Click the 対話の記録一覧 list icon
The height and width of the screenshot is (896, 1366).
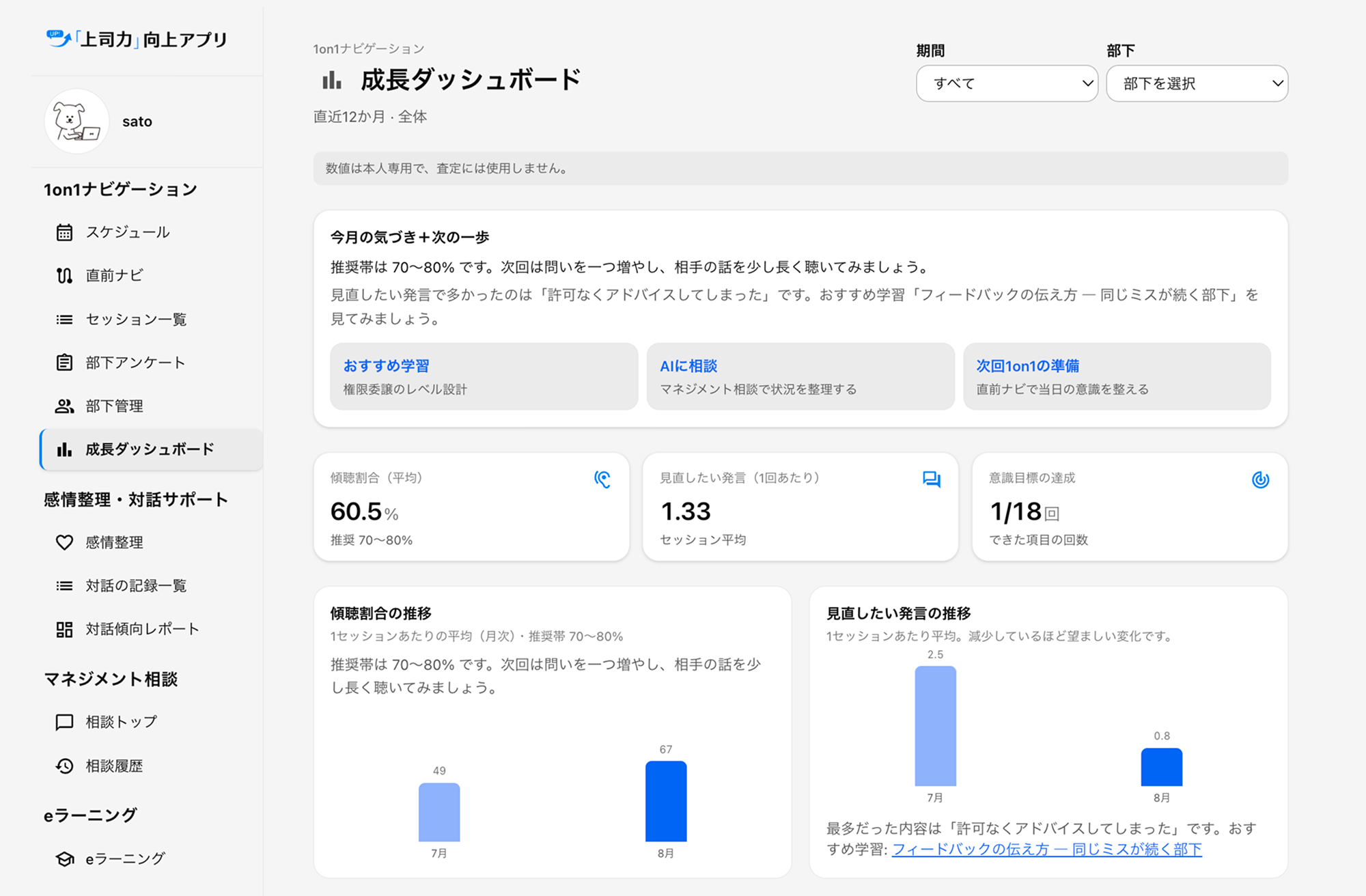[64, 585]
